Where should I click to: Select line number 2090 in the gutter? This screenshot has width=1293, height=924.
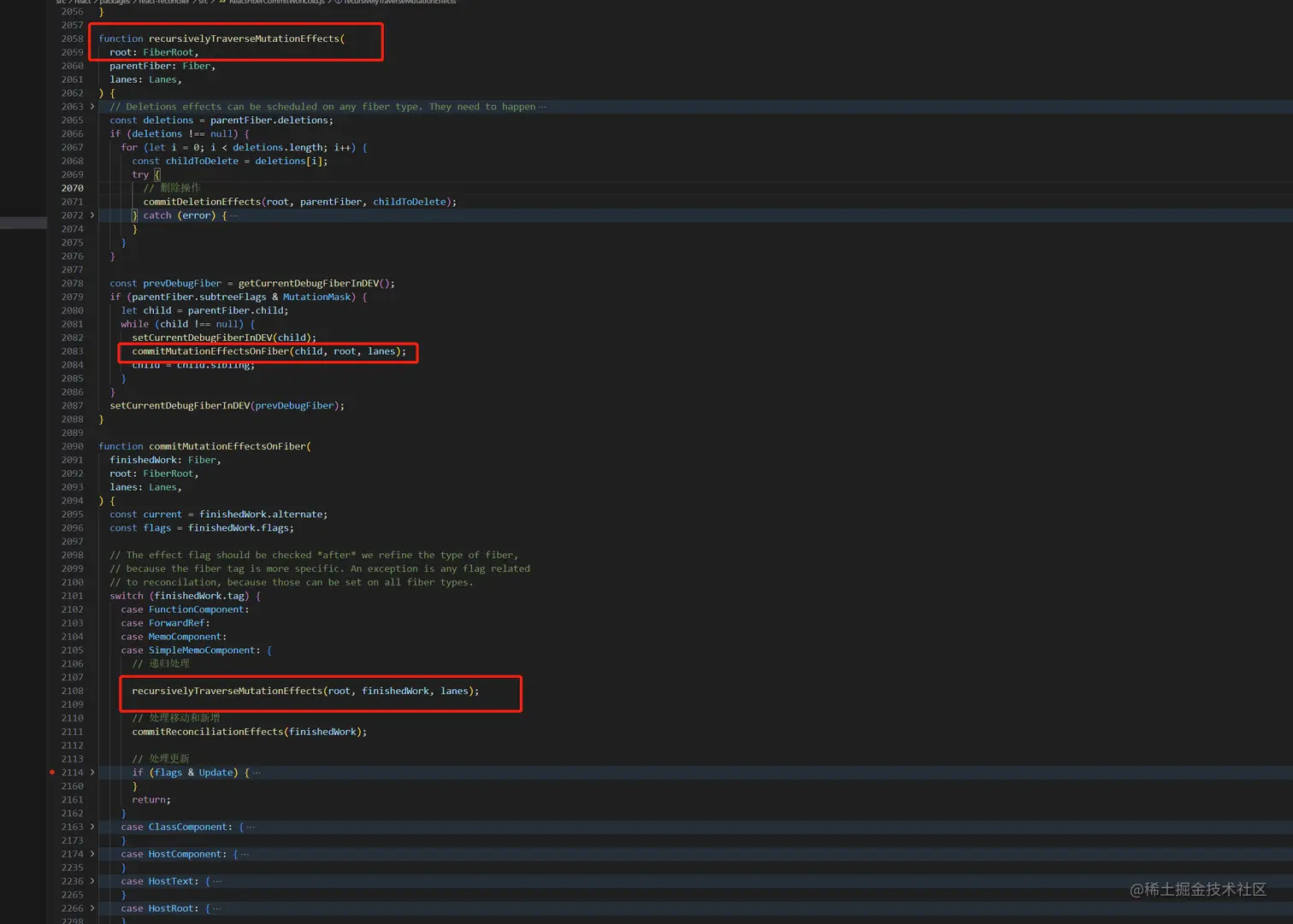tap(73, 446)
